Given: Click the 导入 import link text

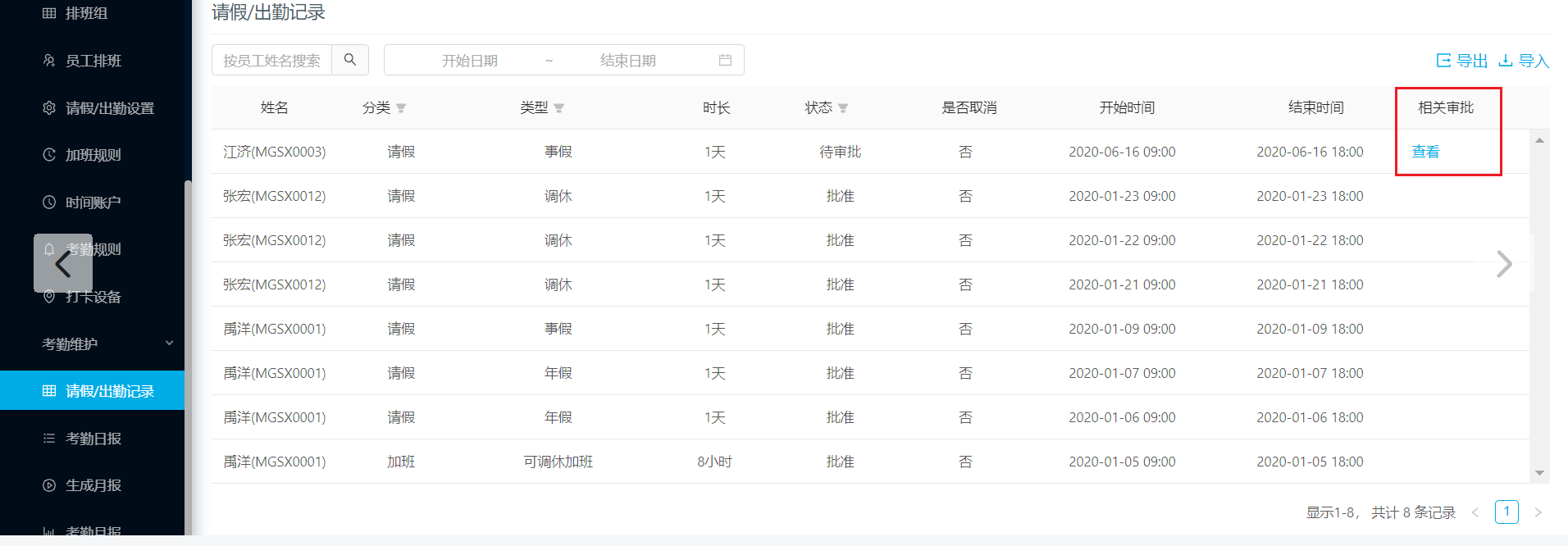Looking at the screenshot, I should (1534, 61).
